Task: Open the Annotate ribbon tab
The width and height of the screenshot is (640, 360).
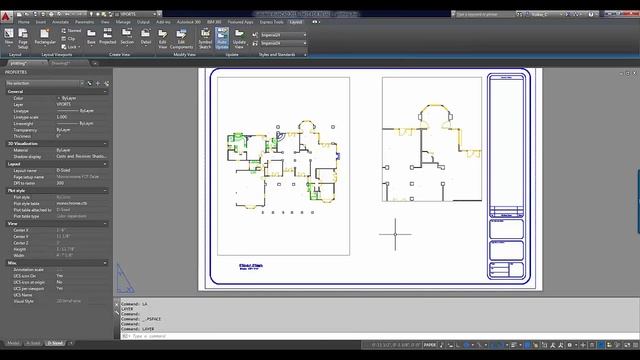Action: coord(60,22)
